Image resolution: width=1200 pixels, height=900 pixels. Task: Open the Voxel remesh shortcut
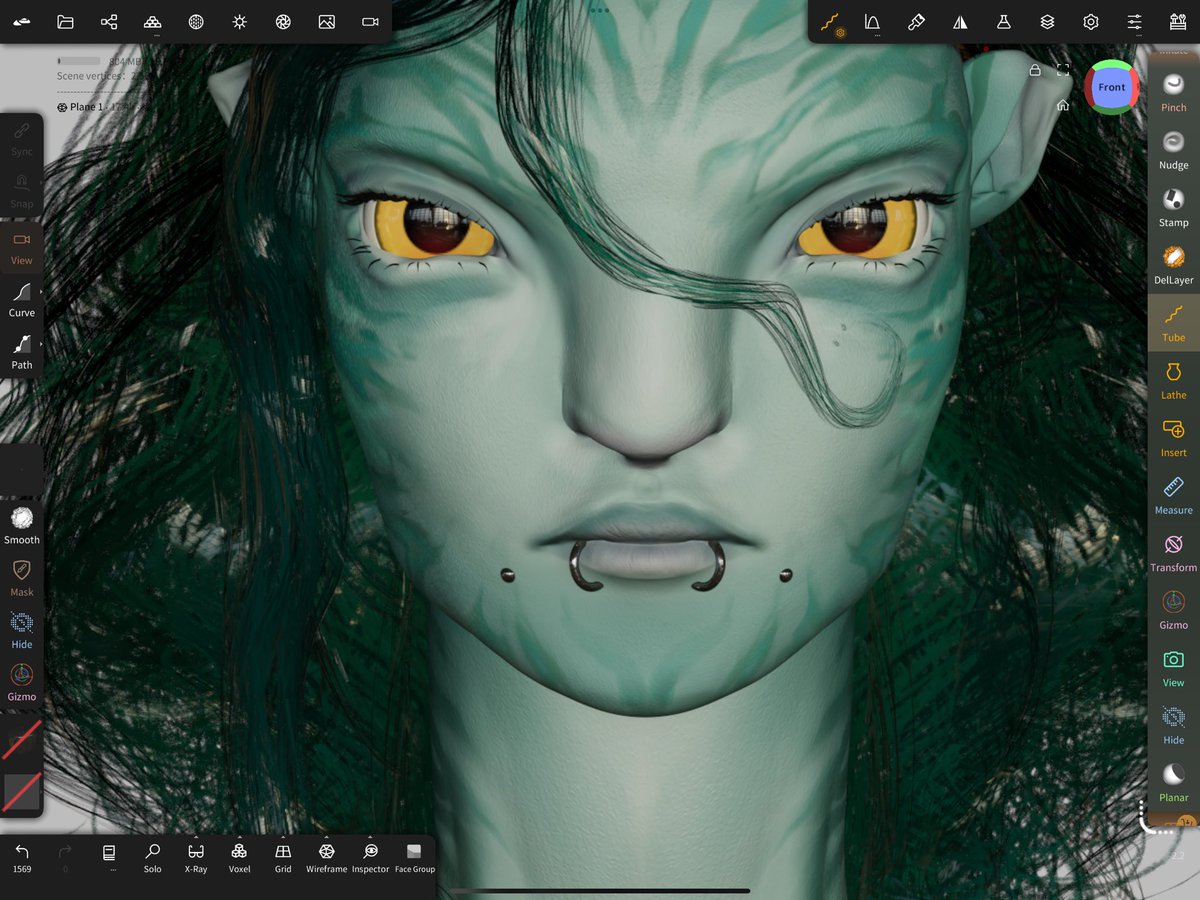239,857
